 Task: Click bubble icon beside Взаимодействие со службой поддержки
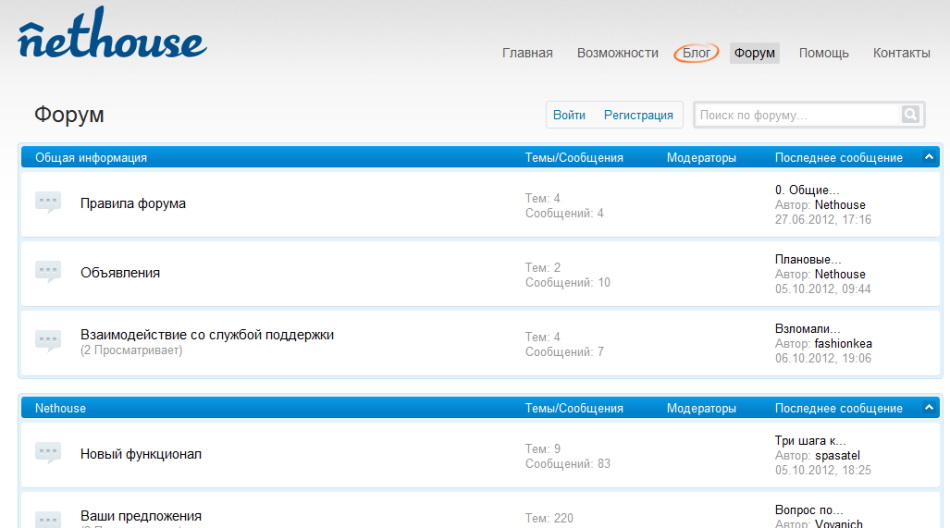[48, 341]
